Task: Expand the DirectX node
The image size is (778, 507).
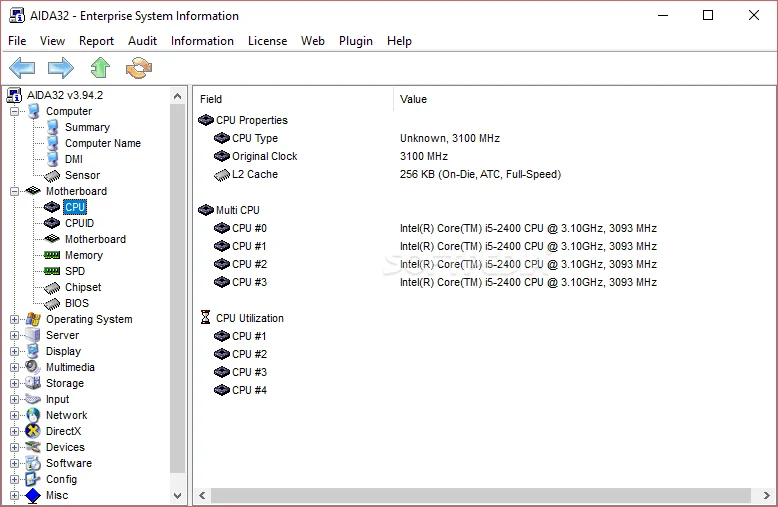Action: coord(14,431)
